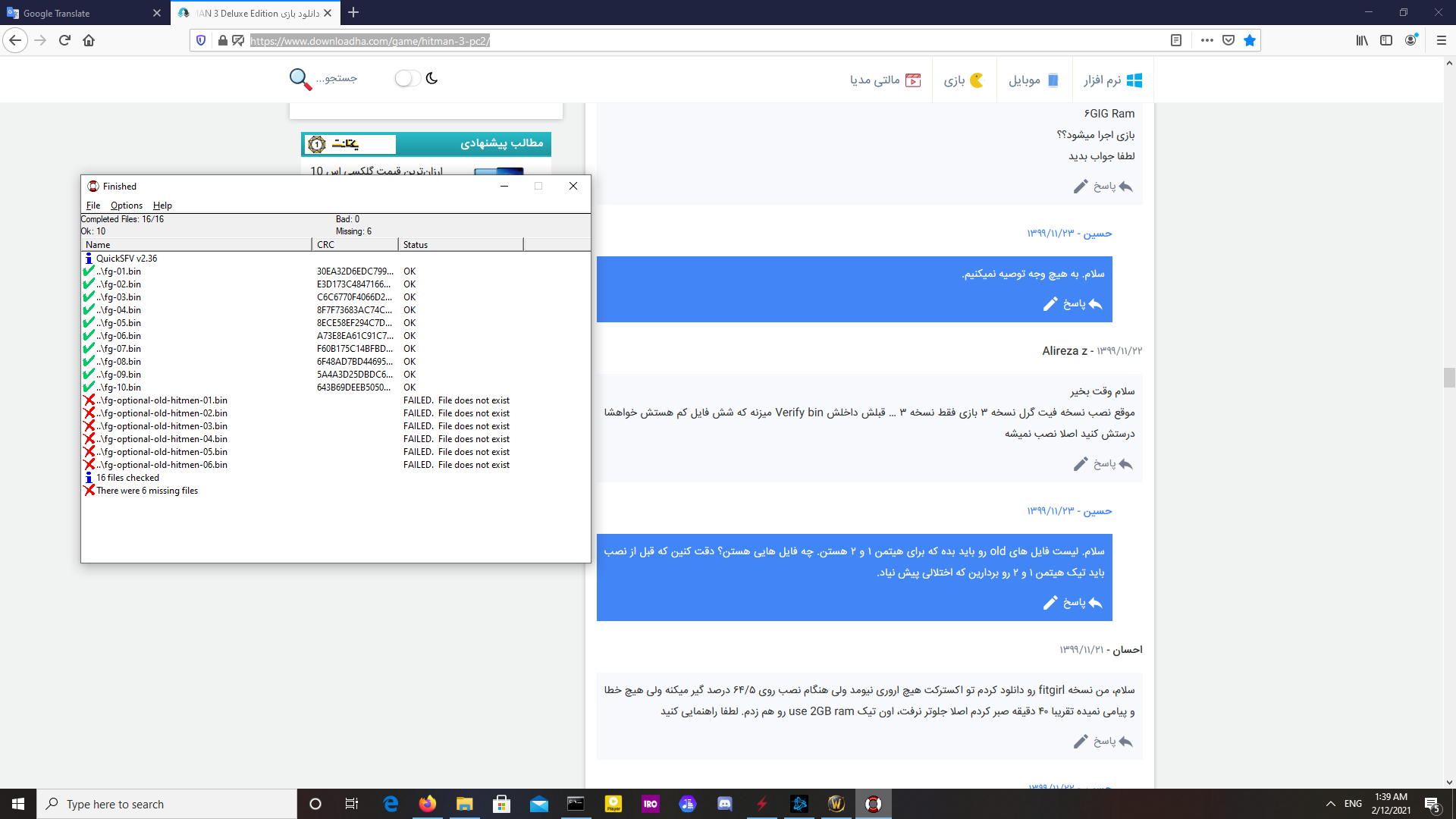Screen dimensions: 1456x819
Task: Click the Windows taskbar search box
Action: point(167,804)
